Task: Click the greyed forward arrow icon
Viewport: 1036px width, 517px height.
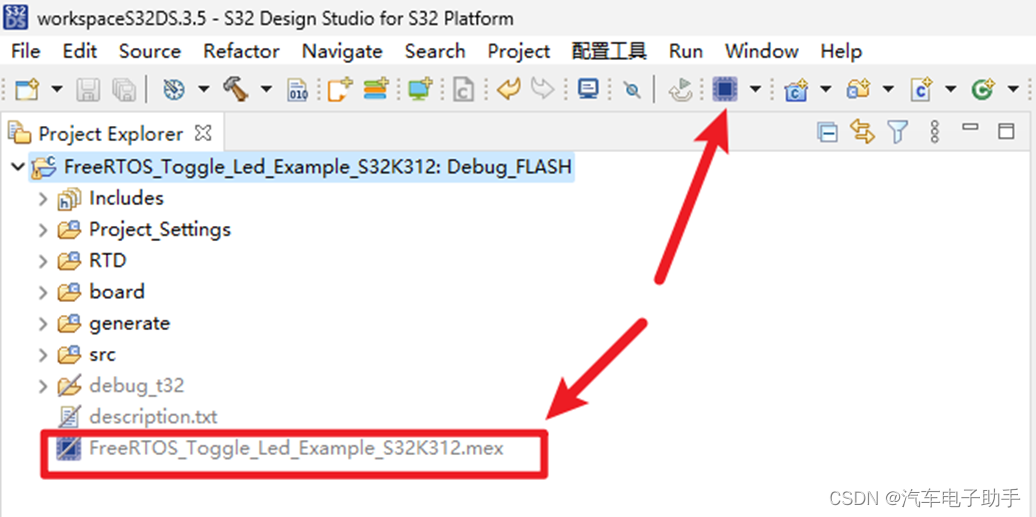Action: pyautogui.click(x=542, y=89)
